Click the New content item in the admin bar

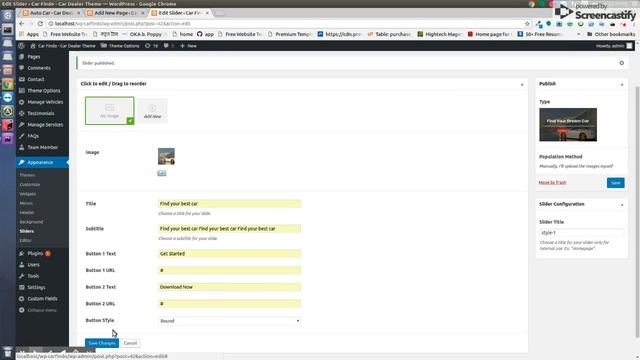coord(189,46)
